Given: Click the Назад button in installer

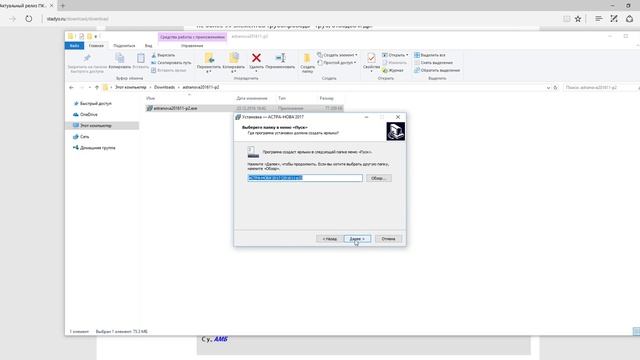Looking at the screenshot, I should click(329, 239).
